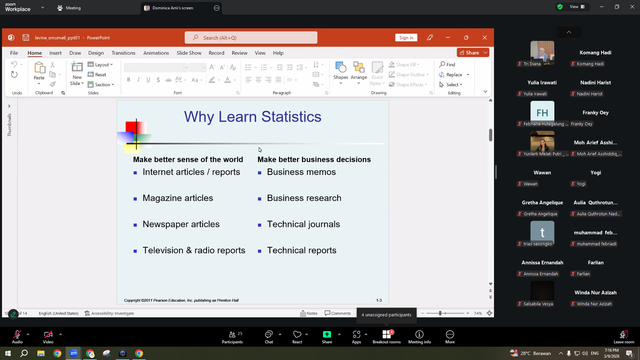Viewport: 640px width, 360px height.
Task: Click the orange Share button in PowerPoint
Action: (x=473, y=53)
